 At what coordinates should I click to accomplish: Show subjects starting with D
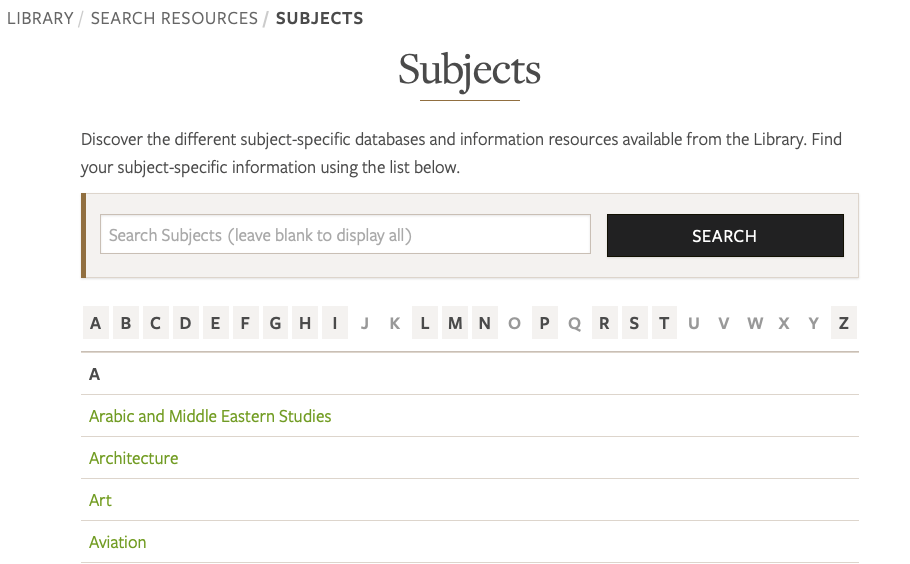[x=185, y=323]
